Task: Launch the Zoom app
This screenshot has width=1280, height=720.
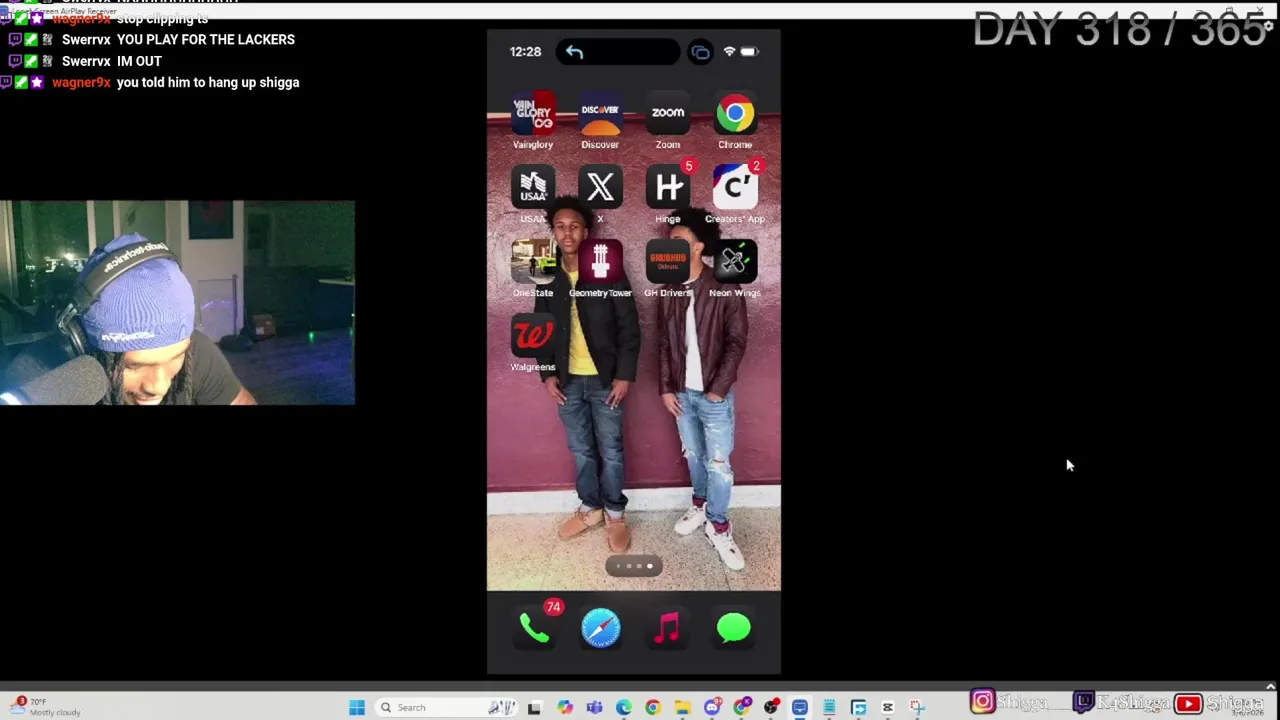Action: (667, 115)
